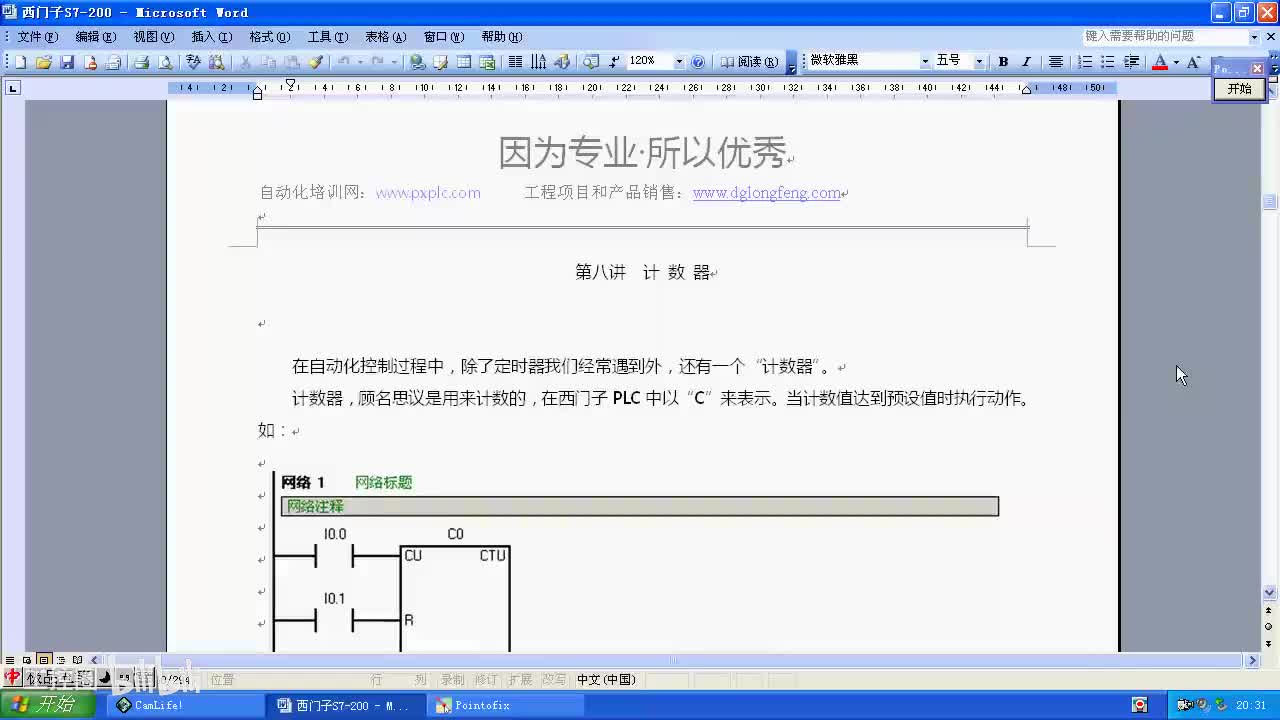Open Print Preview
This screenshot has width=1280, height=720.
165,62
